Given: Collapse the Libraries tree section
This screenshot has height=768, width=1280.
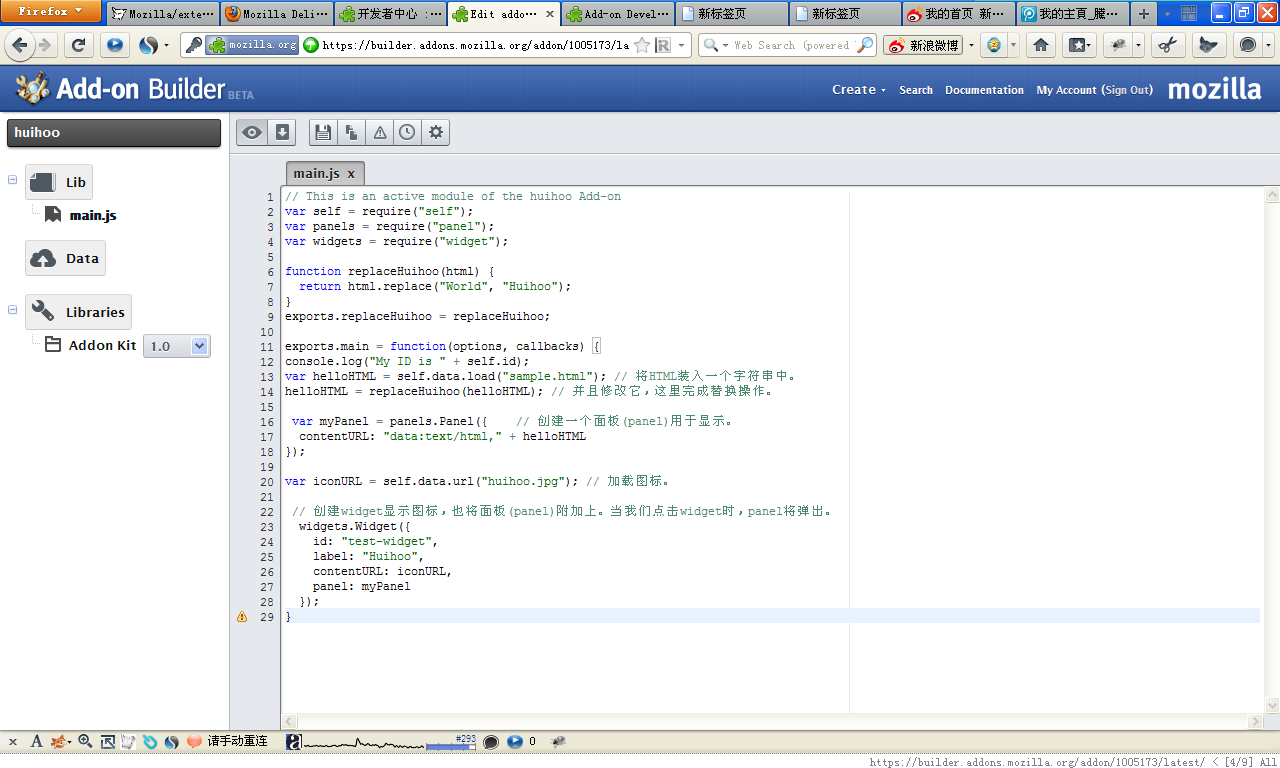Looking at the screenshot, I should 13,310.
